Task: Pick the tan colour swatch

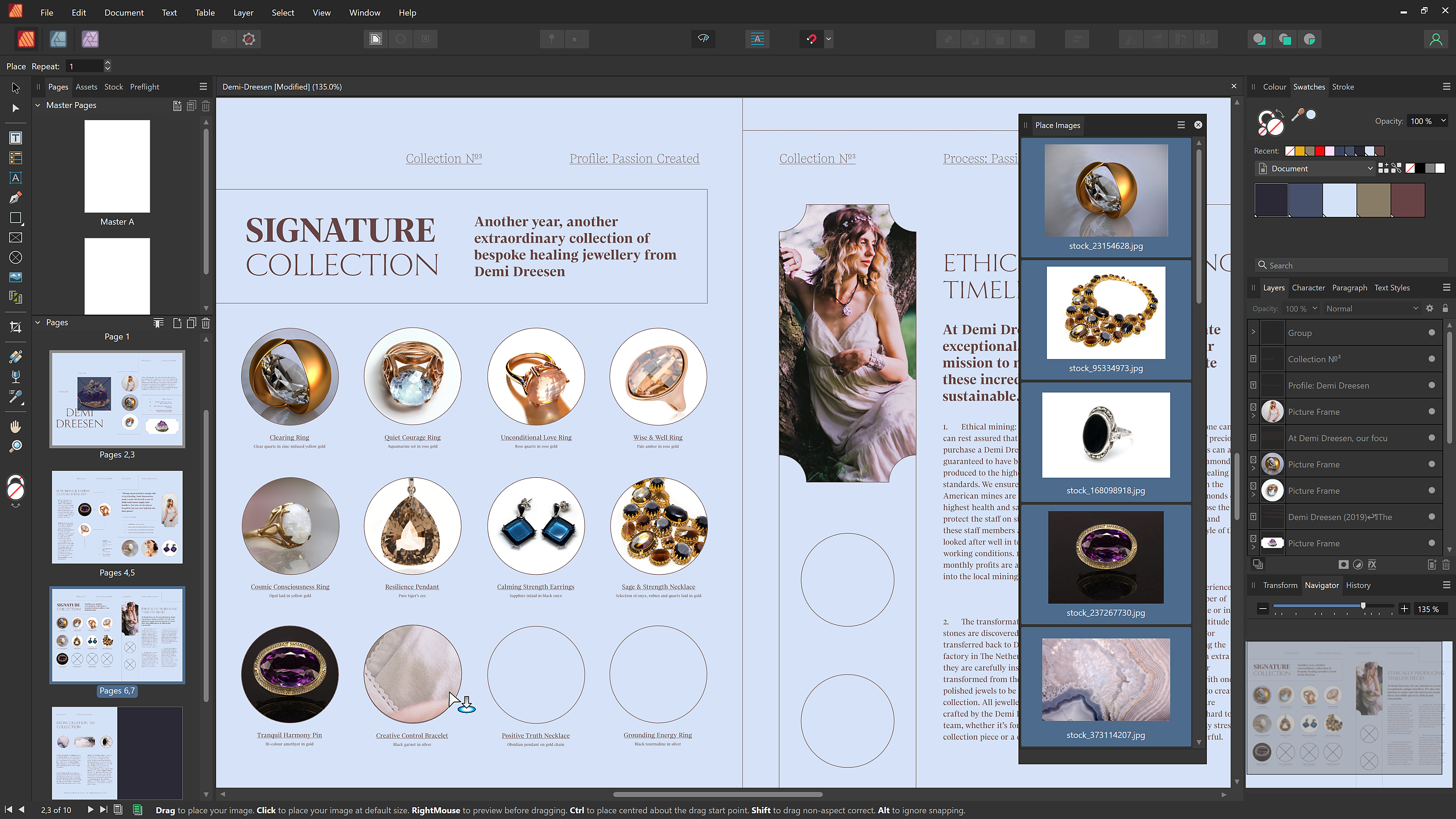Action: (x=1373, y=199)
